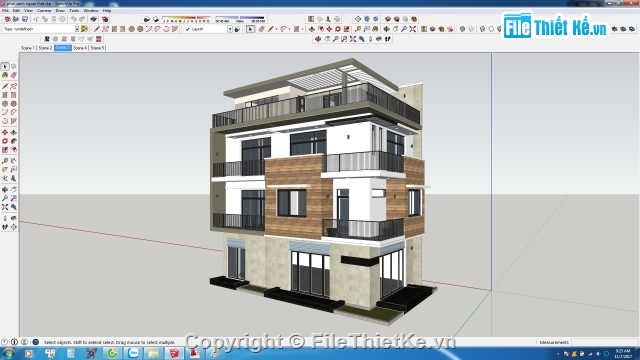Select the Push/Pull tool in left toolbar
Image resolution: width=640 pixels, height=360 pixels.
pos(13,132)
